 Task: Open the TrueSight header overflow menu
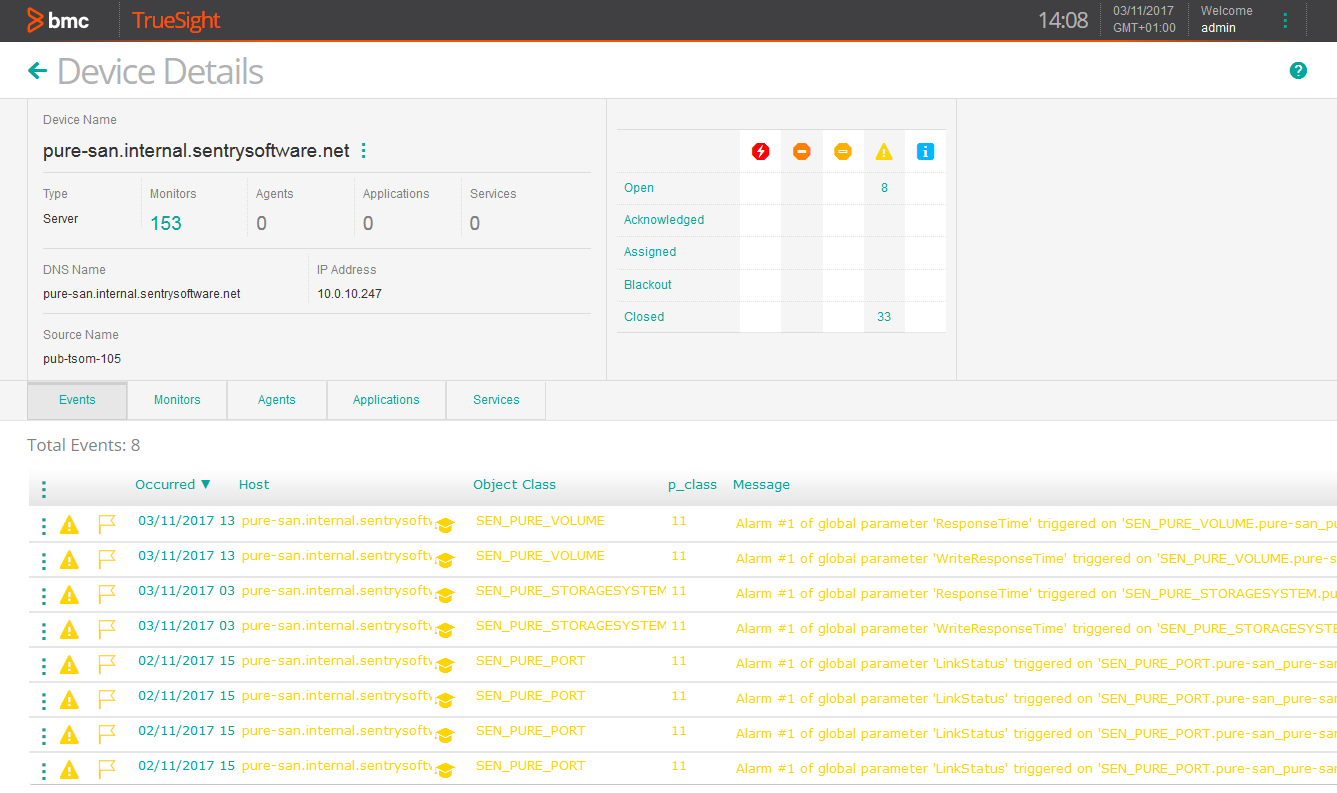tap(1285, 19)
